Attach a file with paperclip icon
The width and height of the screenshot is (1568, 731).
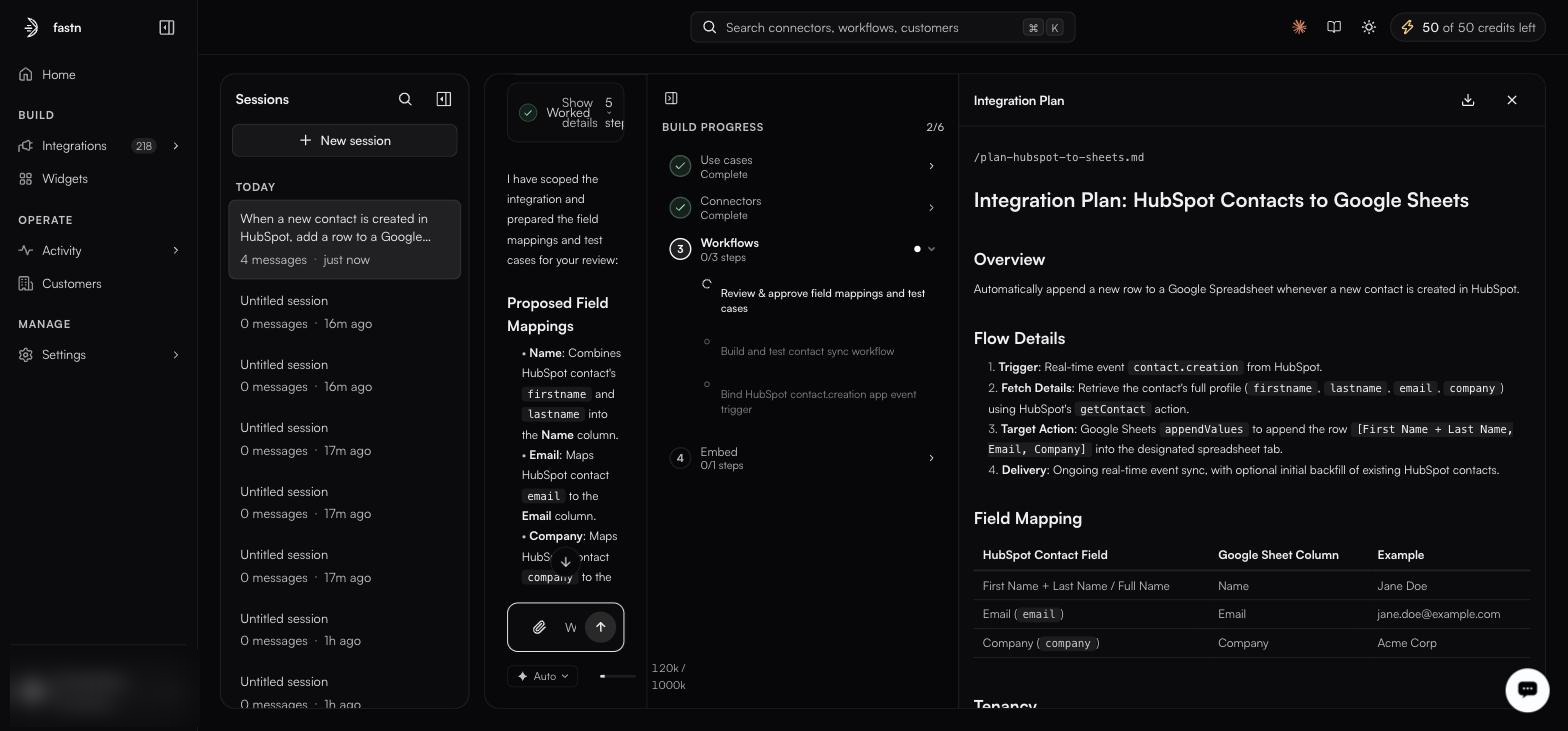[539, 627]
